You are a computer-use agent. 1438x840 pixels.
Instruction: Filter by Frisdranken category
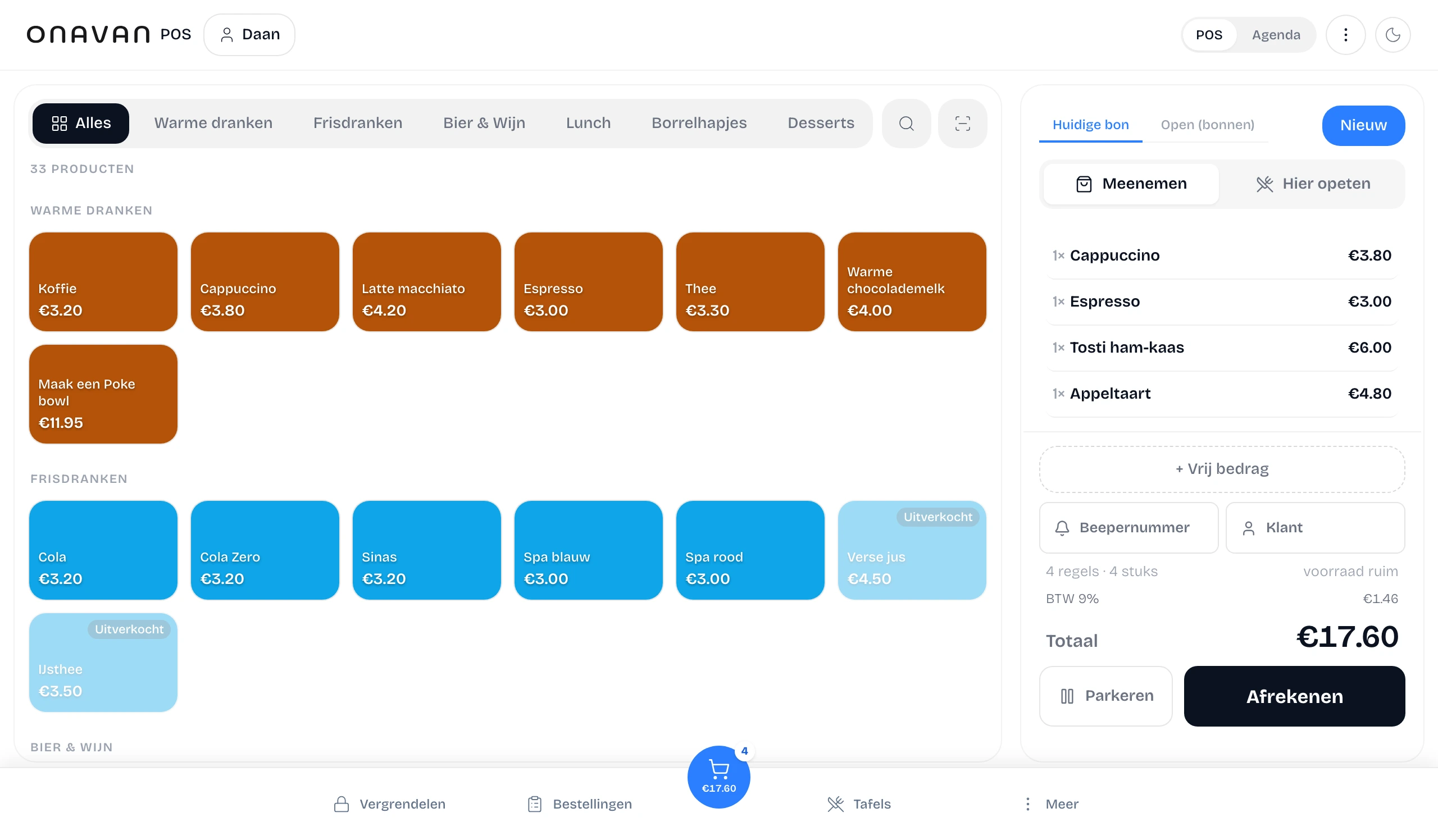(x=358, y=123)
